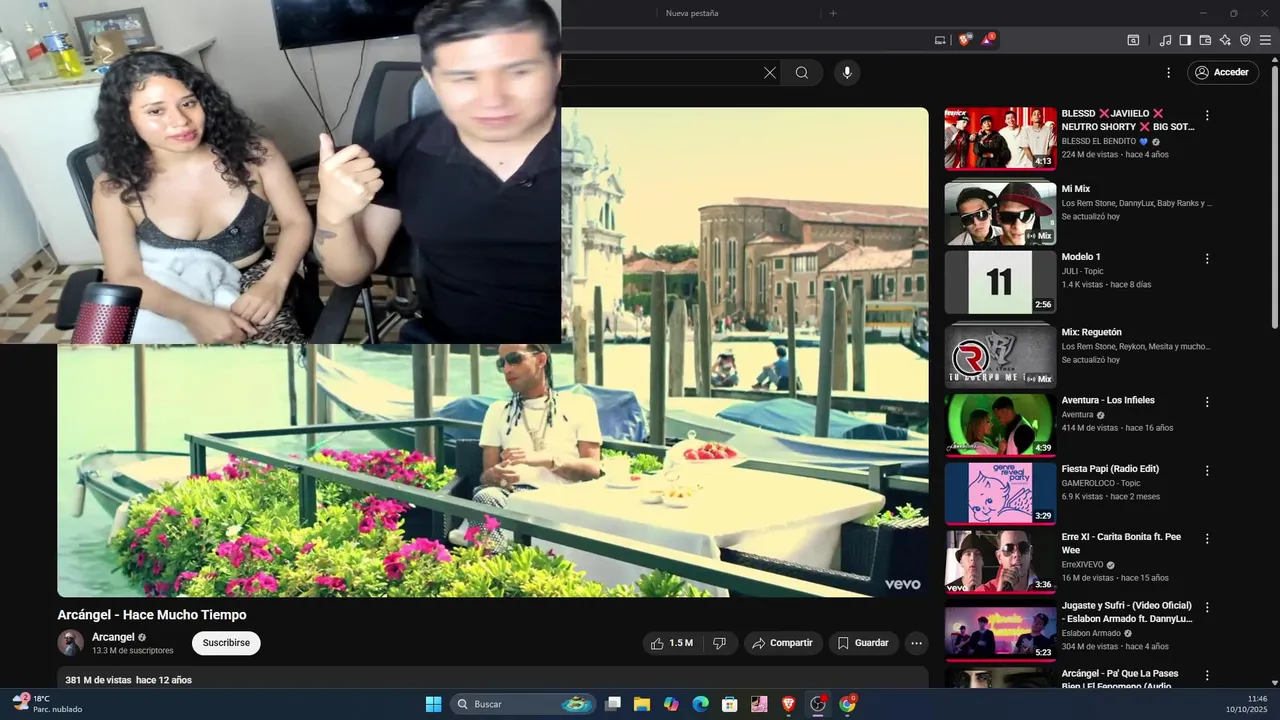
Task: Open Modelo 1 video thumbnail
Action: (1000, 282)
